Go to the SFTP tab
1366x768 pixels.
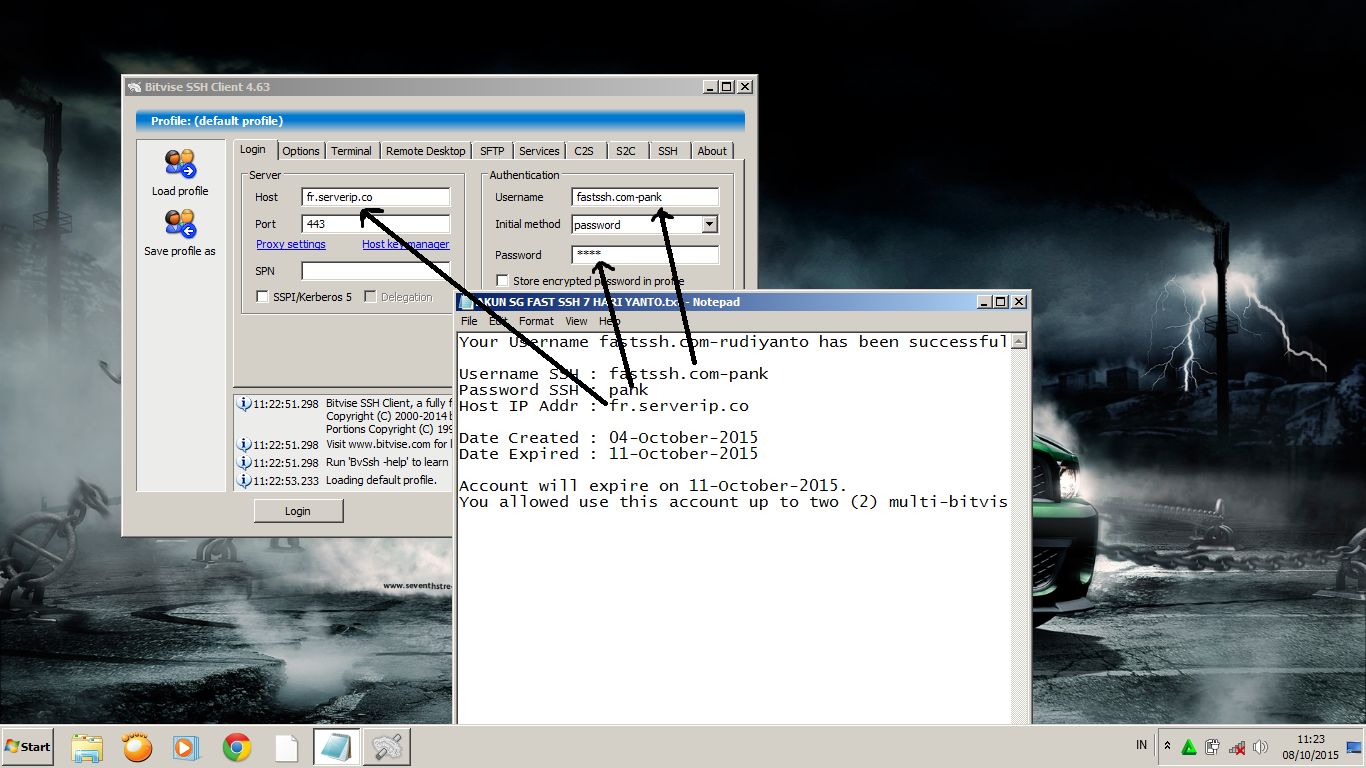point(492,151)
